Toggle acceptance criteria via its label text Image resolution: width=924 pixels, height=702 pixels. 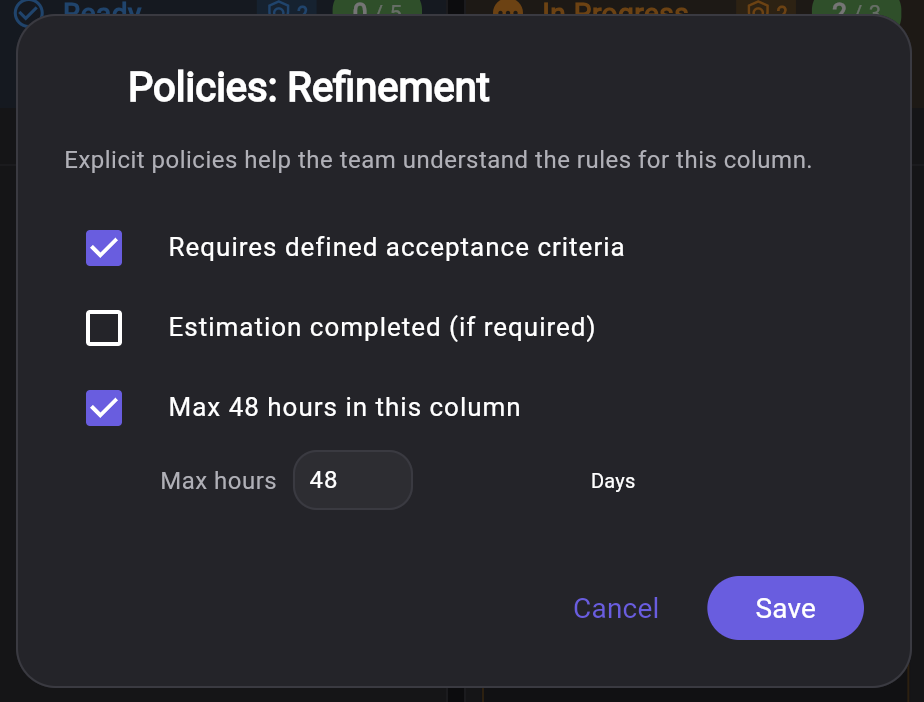(x=396, y=247)
